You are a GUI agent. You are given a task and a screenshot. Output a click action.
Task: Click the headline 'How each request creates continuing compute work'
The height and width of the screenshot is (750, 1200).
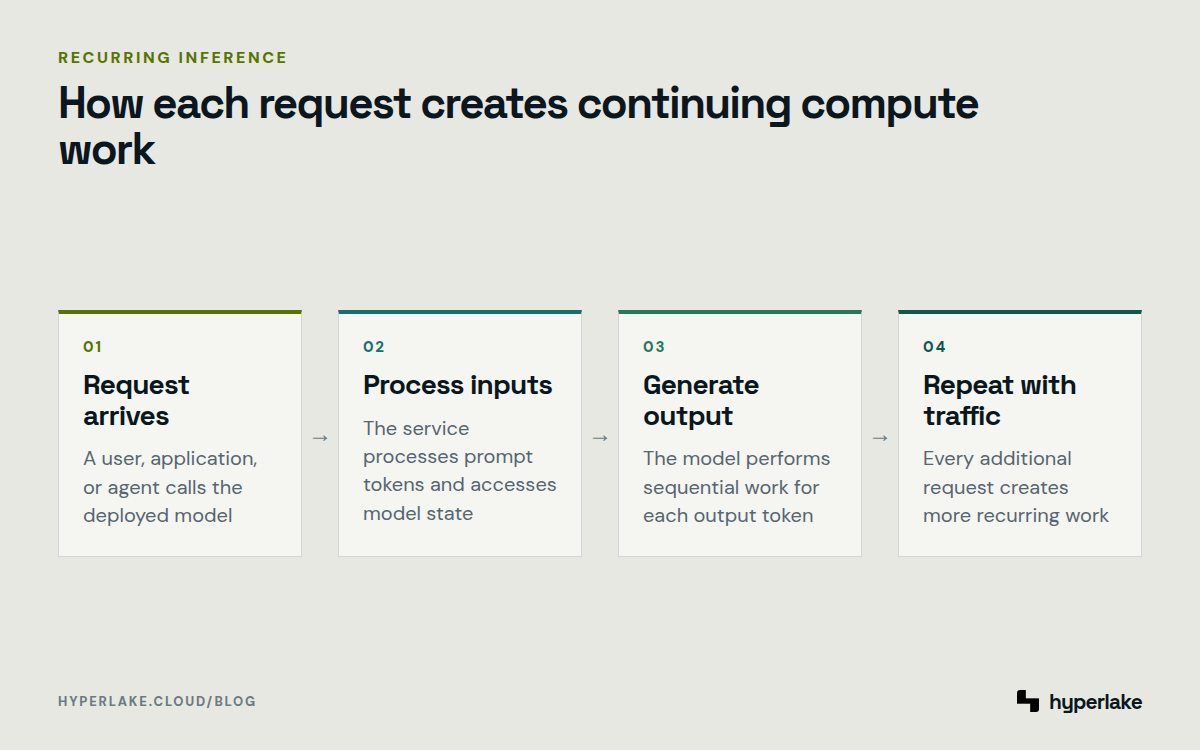pyautogui.click(x=518, y=126)
